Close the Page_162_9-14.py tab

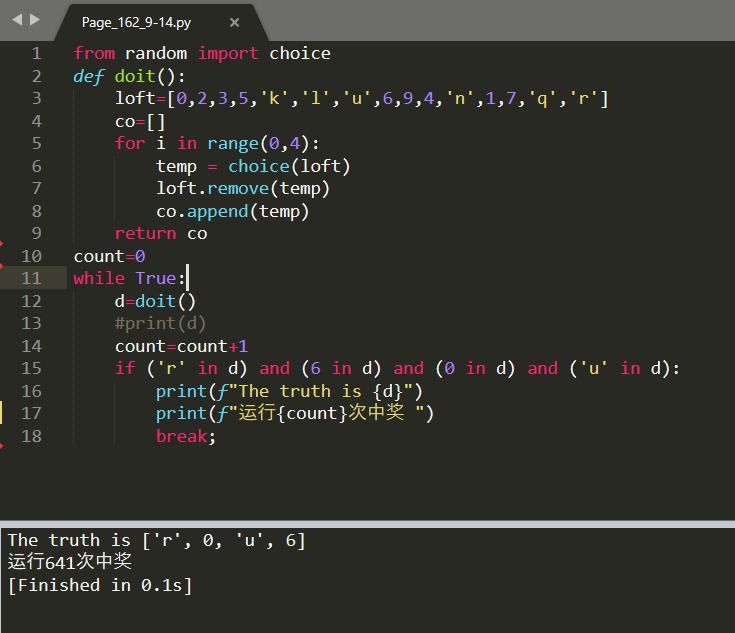[234, 22]
